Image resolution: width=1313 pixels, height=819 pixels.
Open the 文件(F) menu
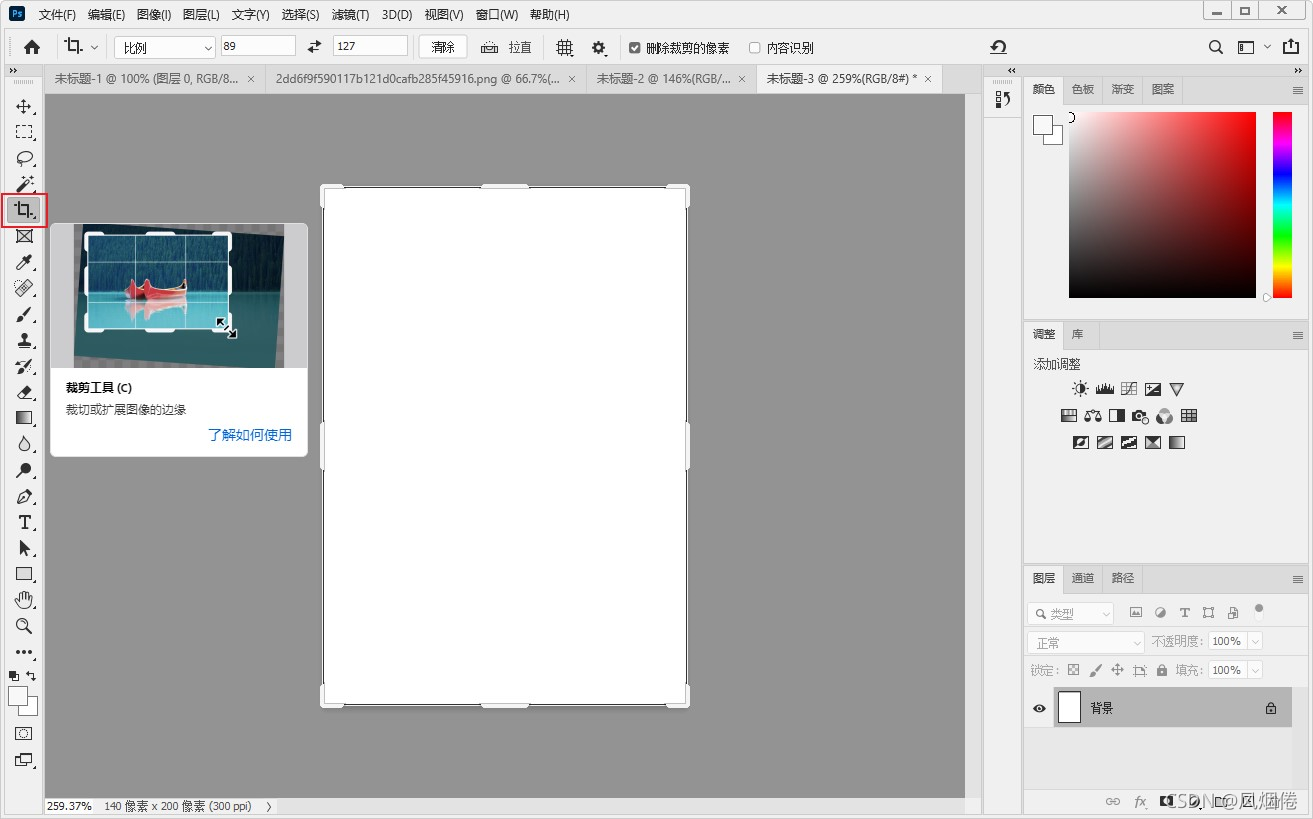pos(57,15)
